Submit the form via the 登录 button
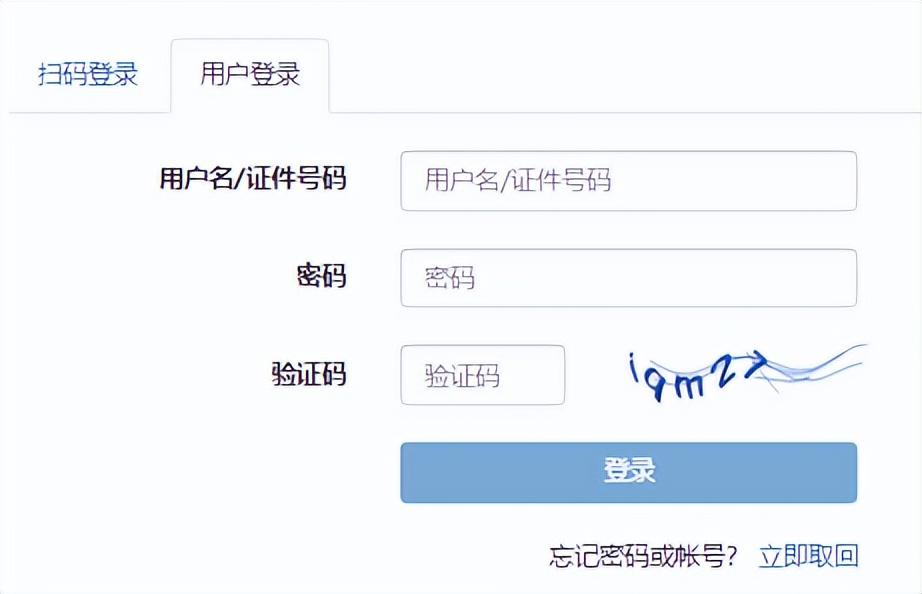This screenshot has height=594, width=922. tap(627, 471)
